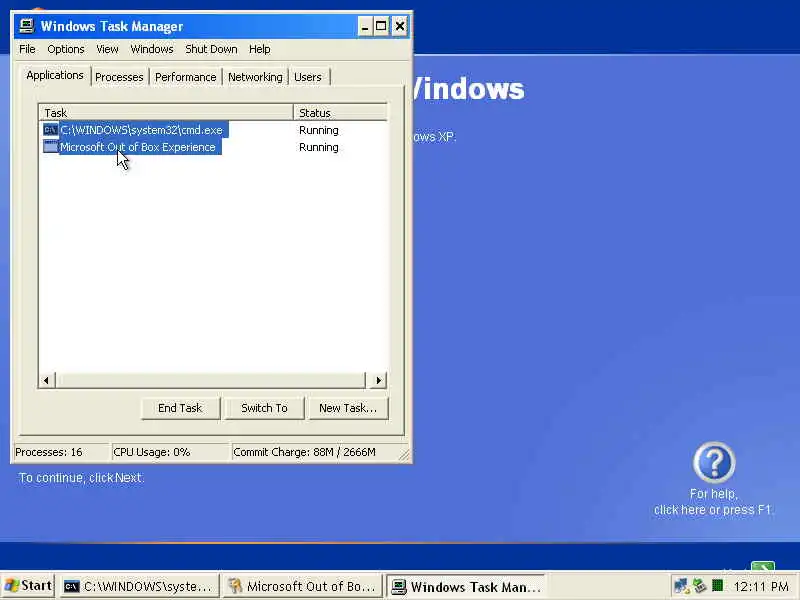
Task: Open the Options menu
Action: point(66,49)
